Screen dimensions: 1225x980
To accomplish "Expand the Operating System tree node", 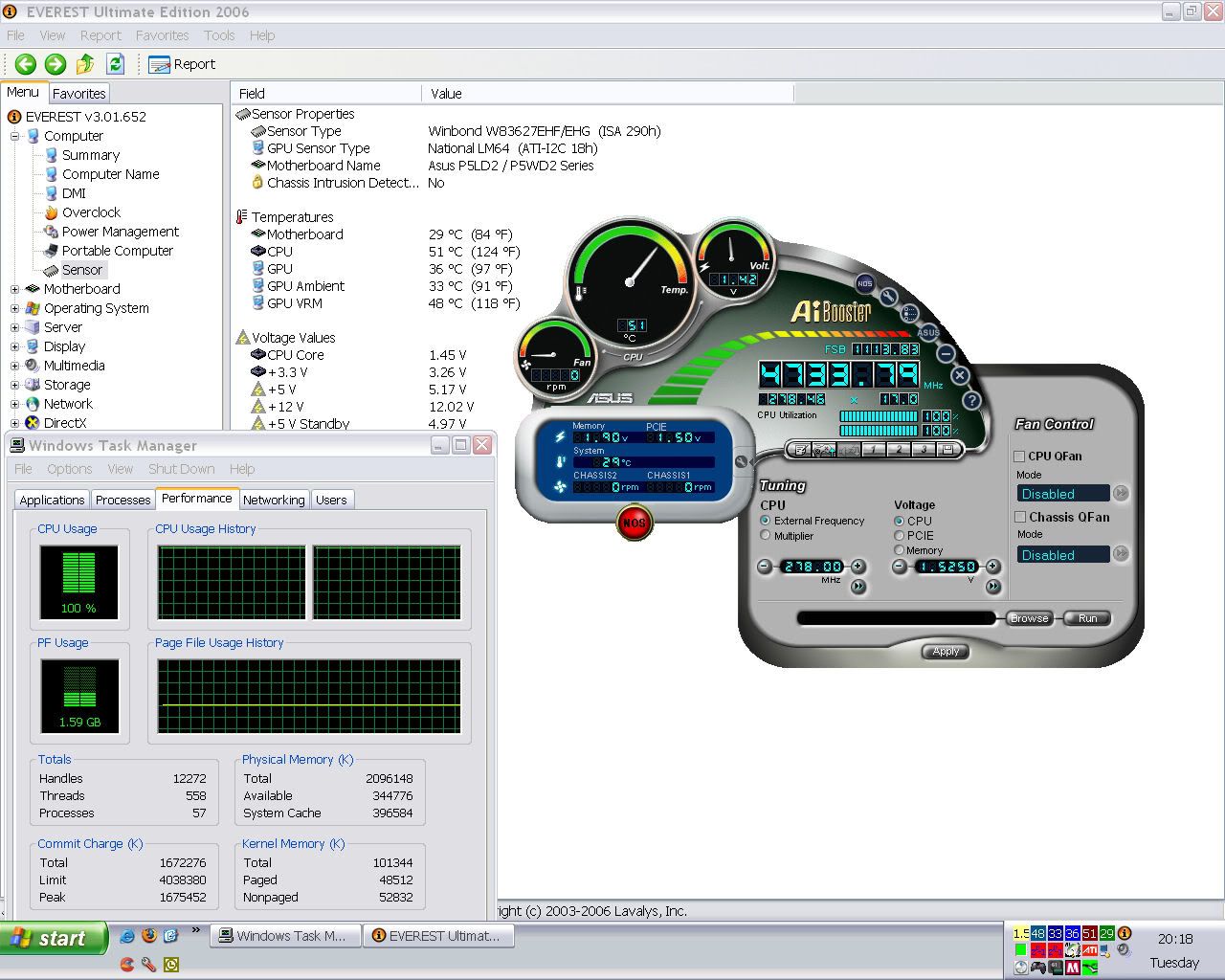I will coord(15,308).
